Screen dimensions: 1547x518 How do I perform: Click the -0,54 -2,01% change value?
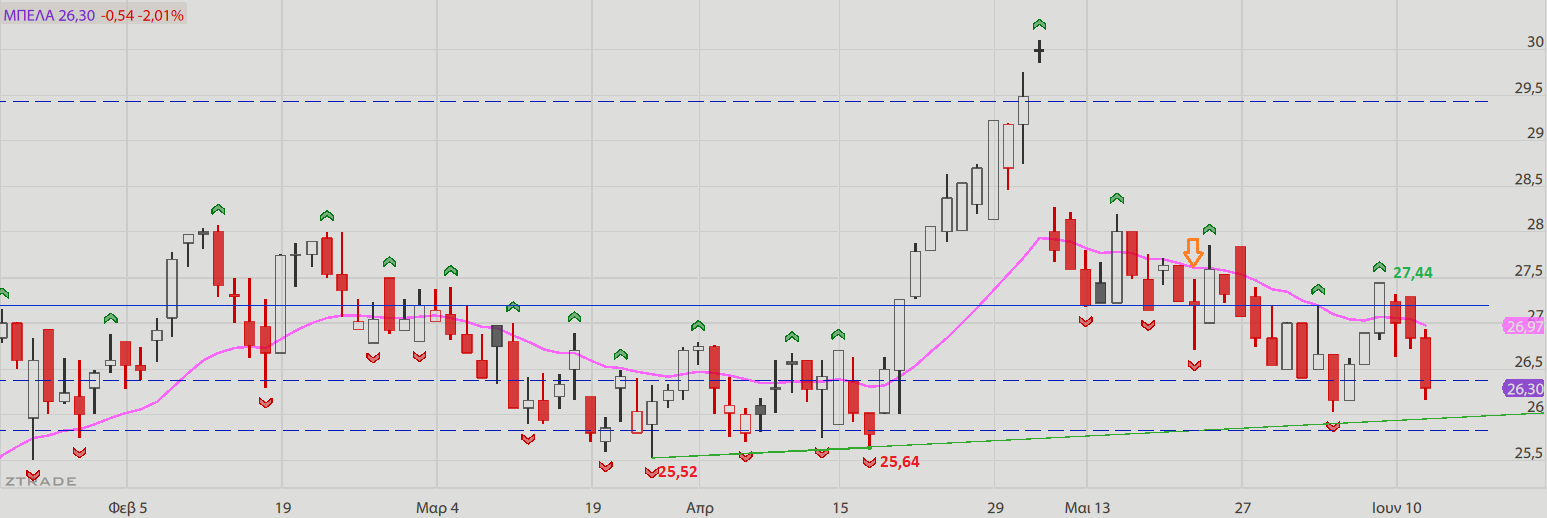[x=142, y=16]
